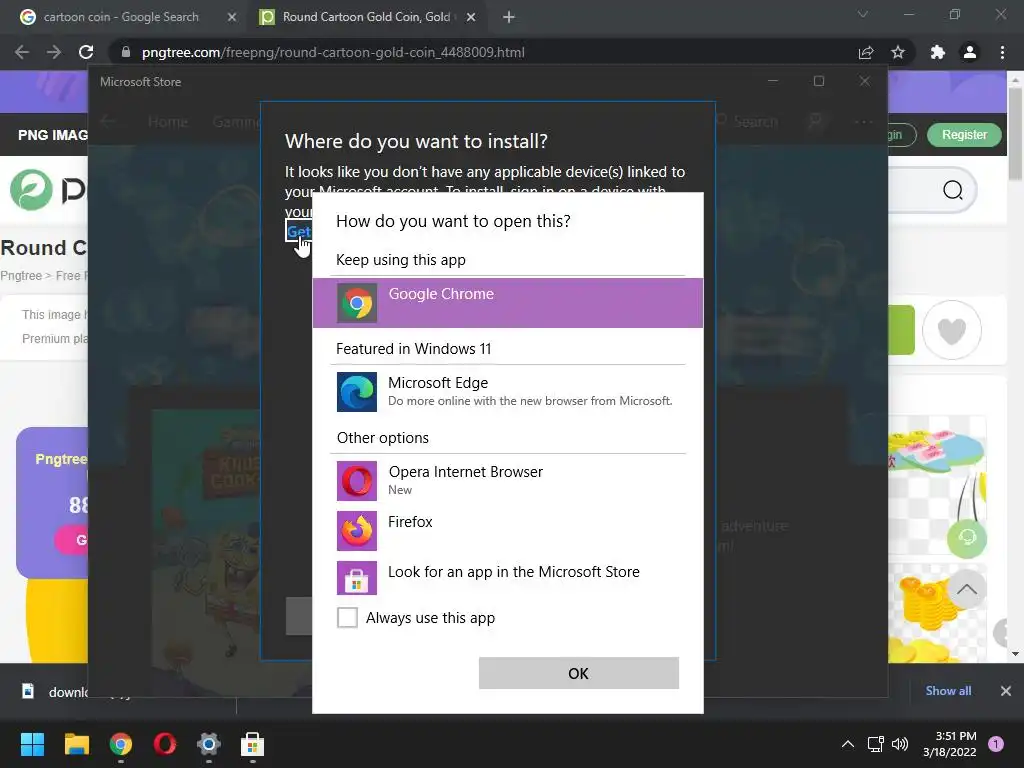This screenshot has width=1024, height=768.
Task: Open notification center badge
Action: pos(995,744)
